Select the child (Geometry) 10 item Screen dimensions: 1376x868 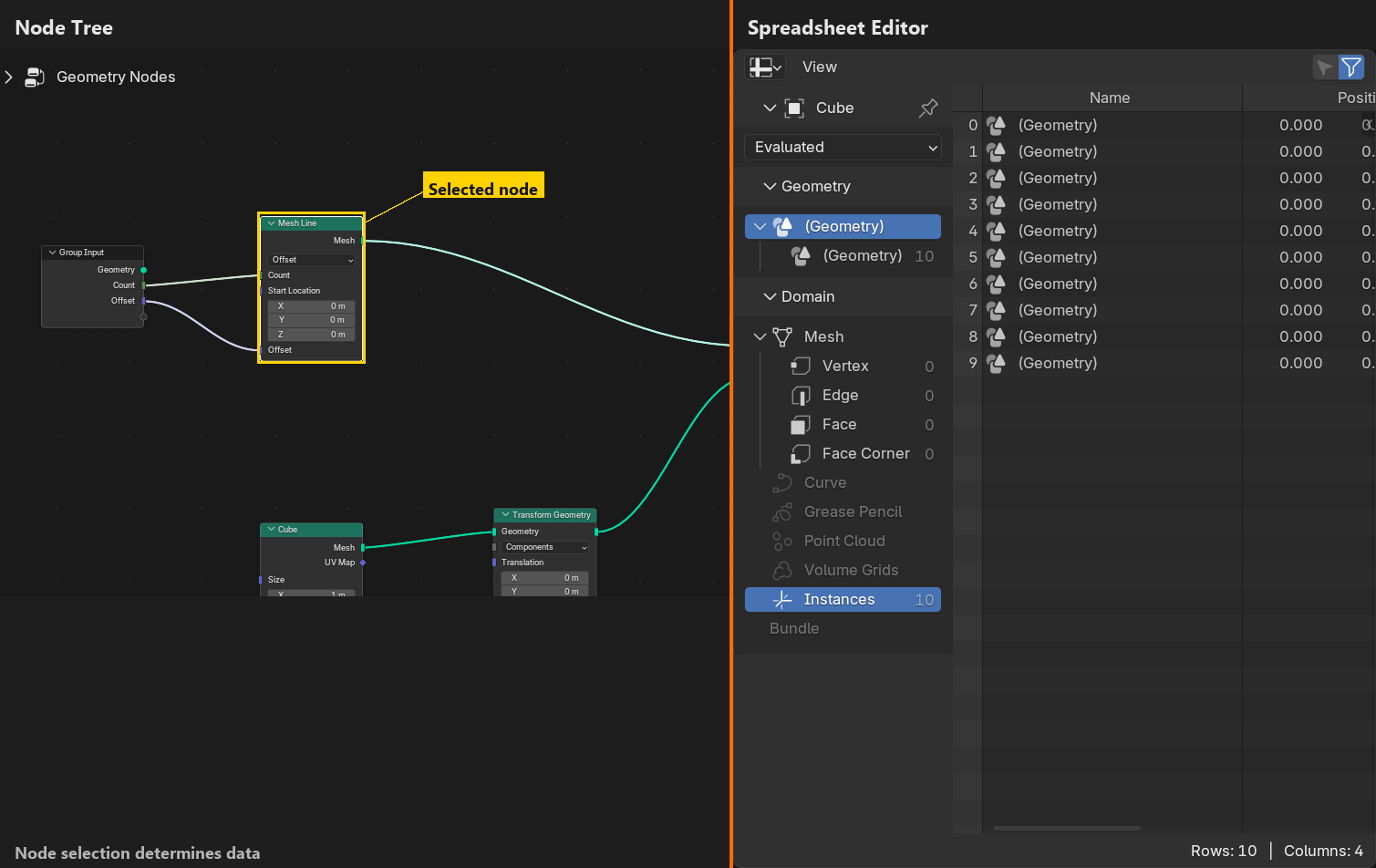(862, 256)
